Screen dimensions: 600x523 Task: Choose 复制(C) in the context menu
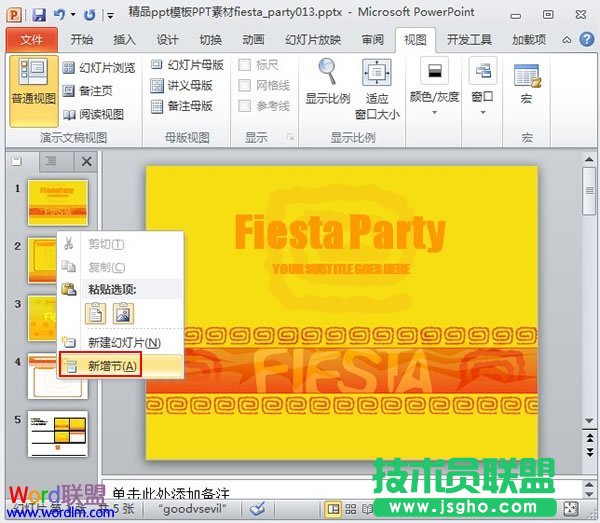pos(121,267)
